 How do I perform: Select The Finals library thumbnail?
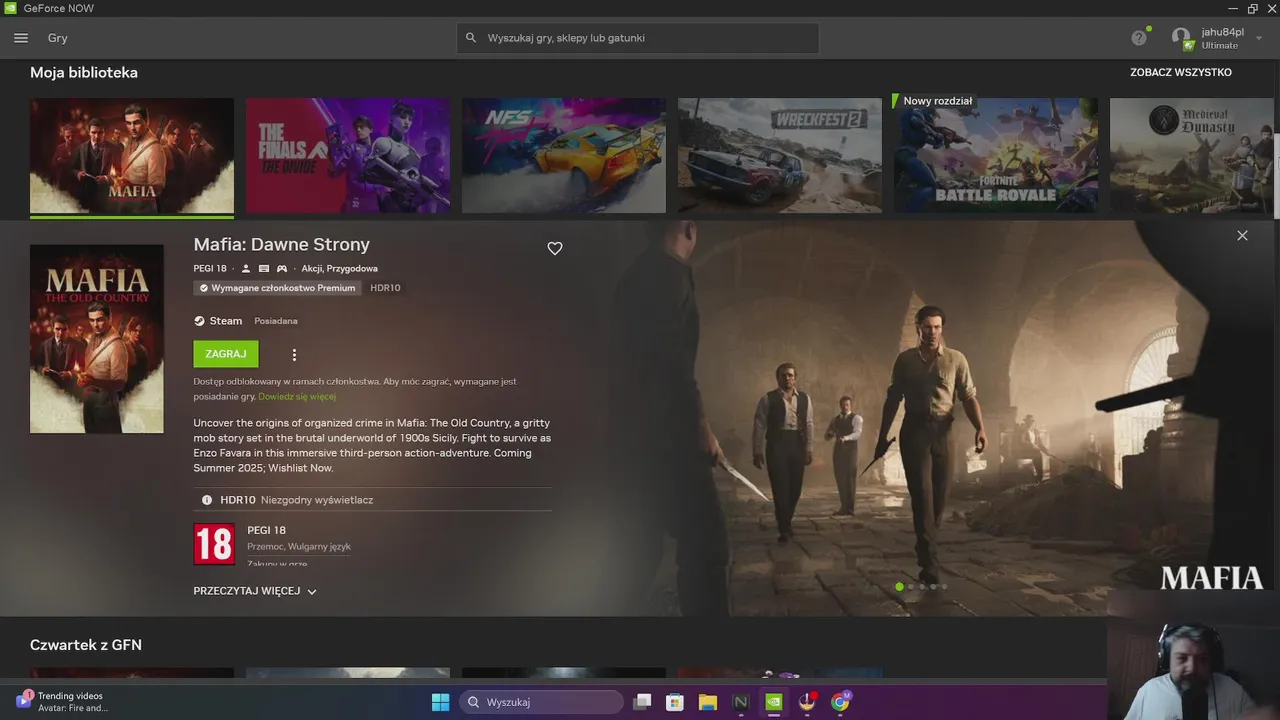click(x=348, y=155)
